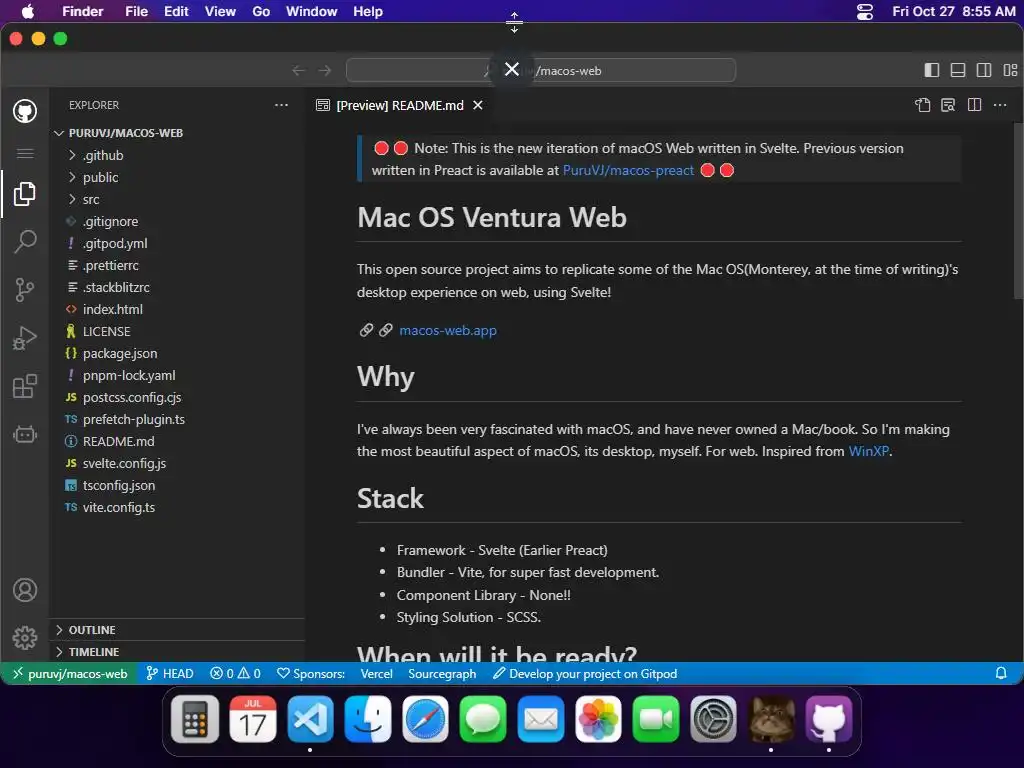Image resolution: width=1024 pixels, height=768 pixels.
Task: Expand the TIMELINE section
Action: click(176, 652)
